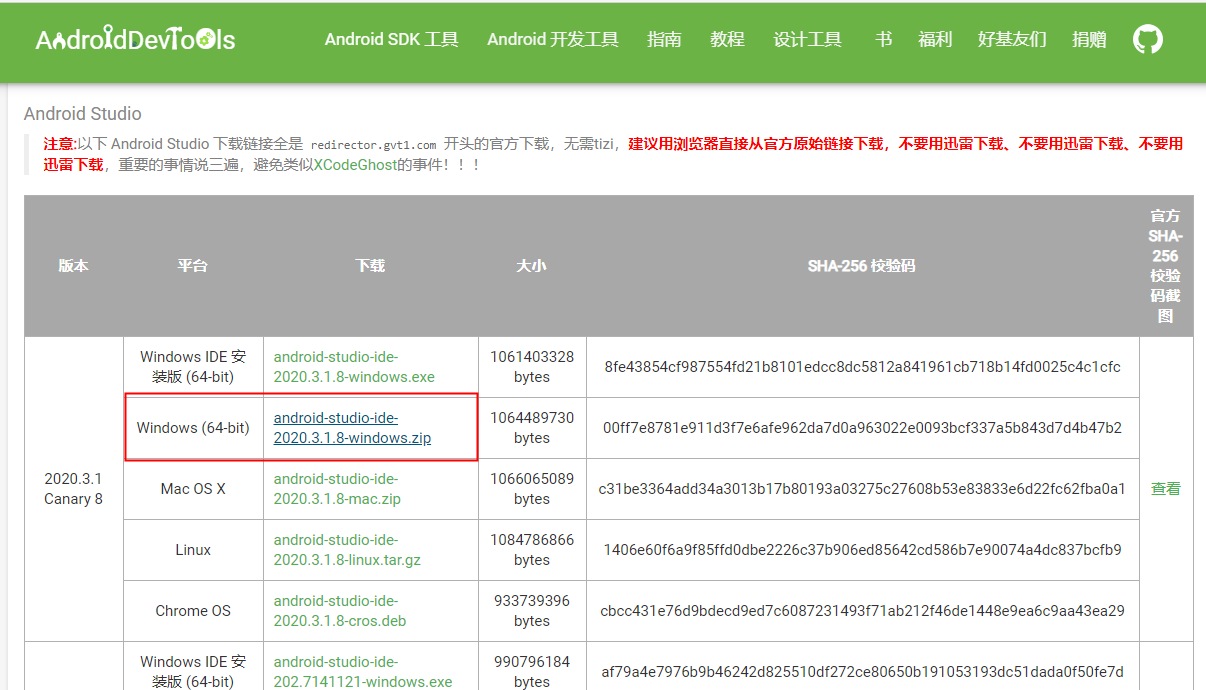Image resolution: width=1206 pixels, height=690 pixels.
Task: Click the Mac OS X platform cell
Action: click(x=193, y=489)
